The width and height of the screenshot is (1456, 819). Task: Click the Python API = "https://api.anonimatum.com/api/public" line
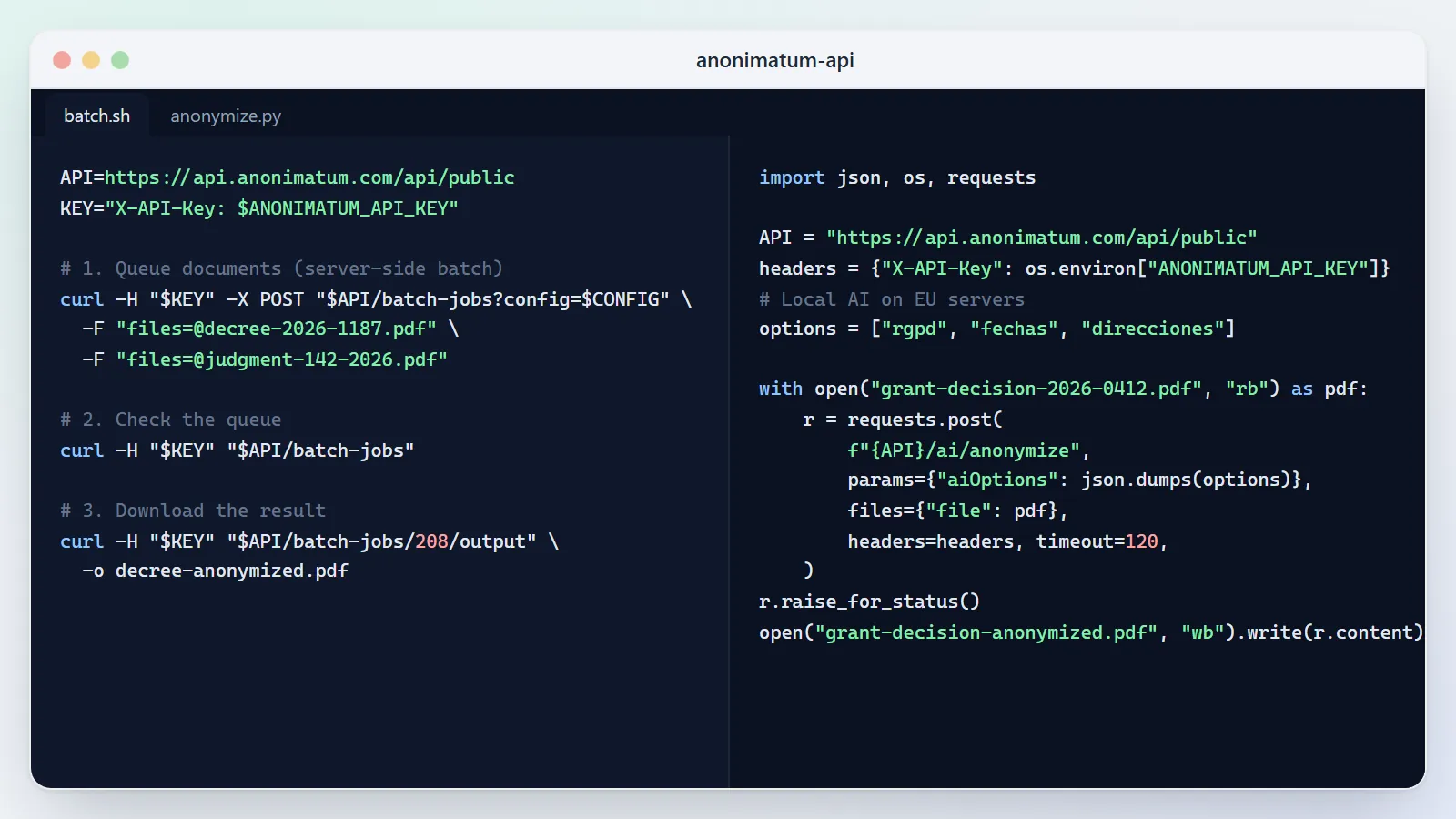1008,238
